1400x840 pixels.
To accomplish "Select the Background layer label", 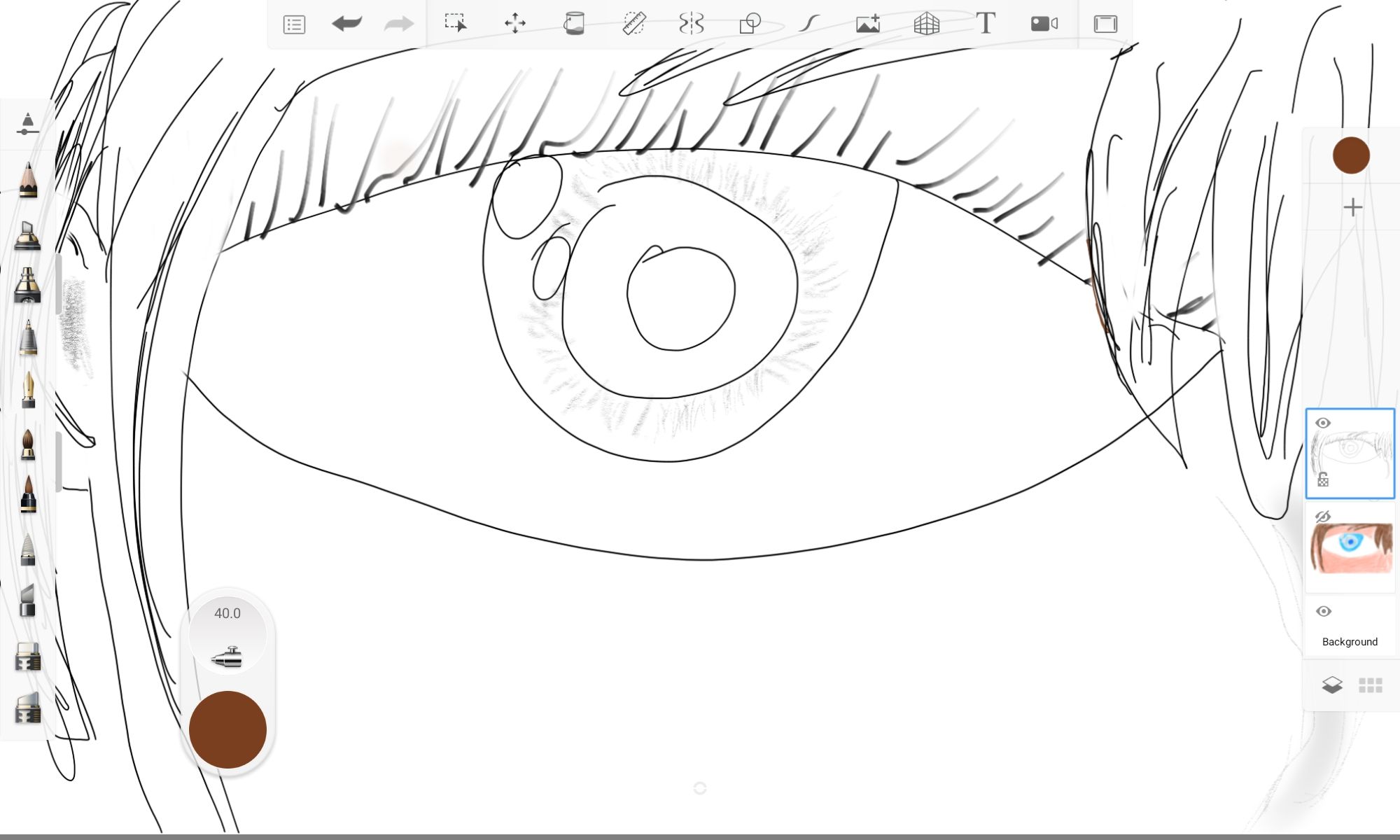I will [x=1350, y=642].
